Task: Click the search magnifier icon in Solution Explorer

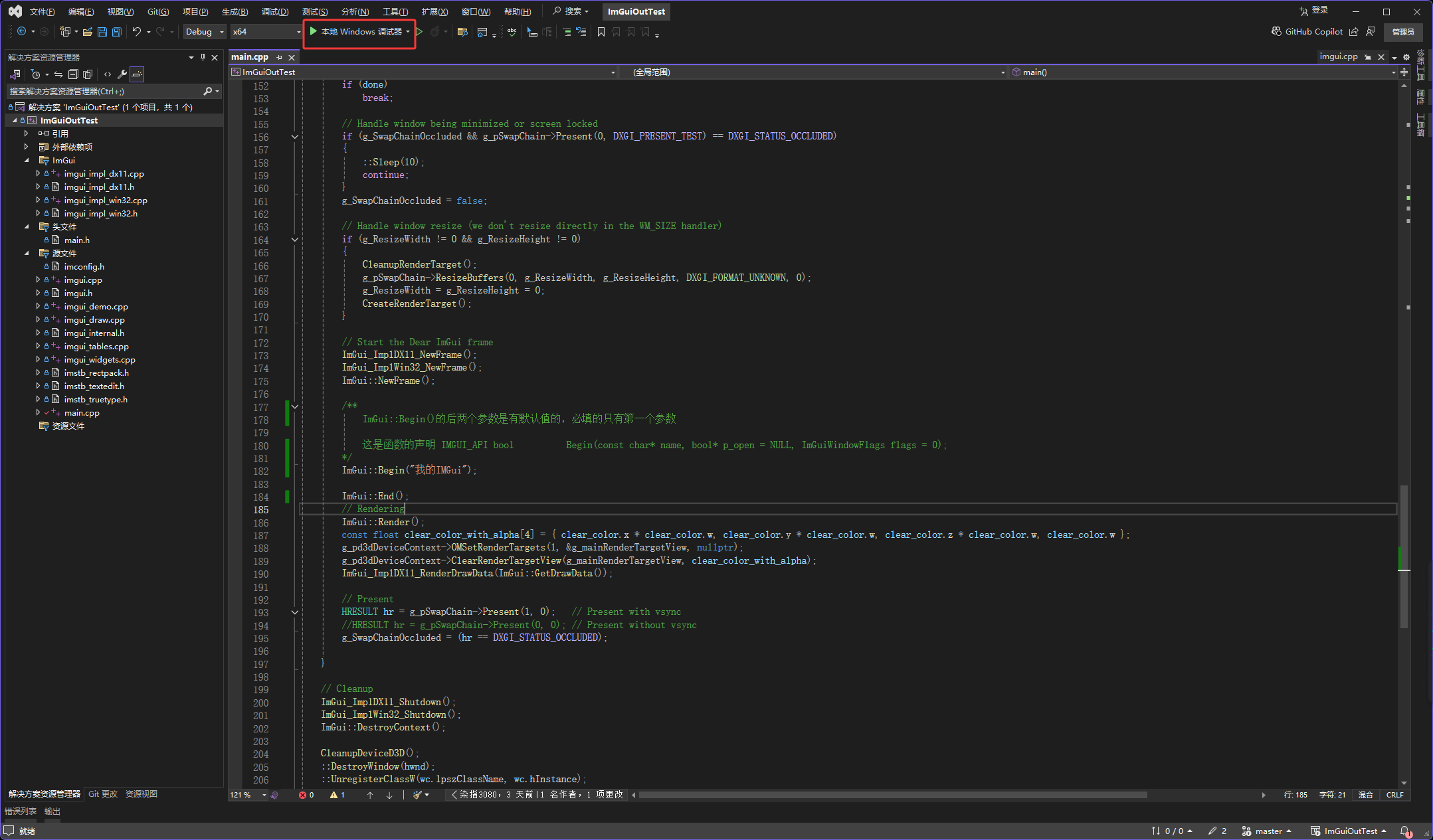Action: click(x=208, y=91)
